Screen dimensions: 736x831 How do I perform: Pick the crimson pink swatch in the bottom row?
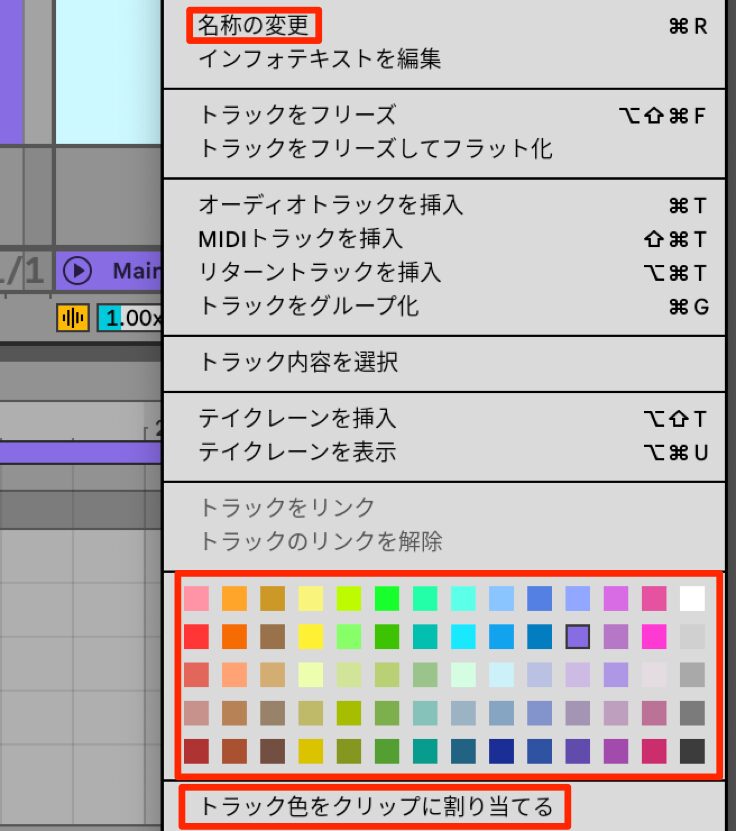(x=654, y=751)
